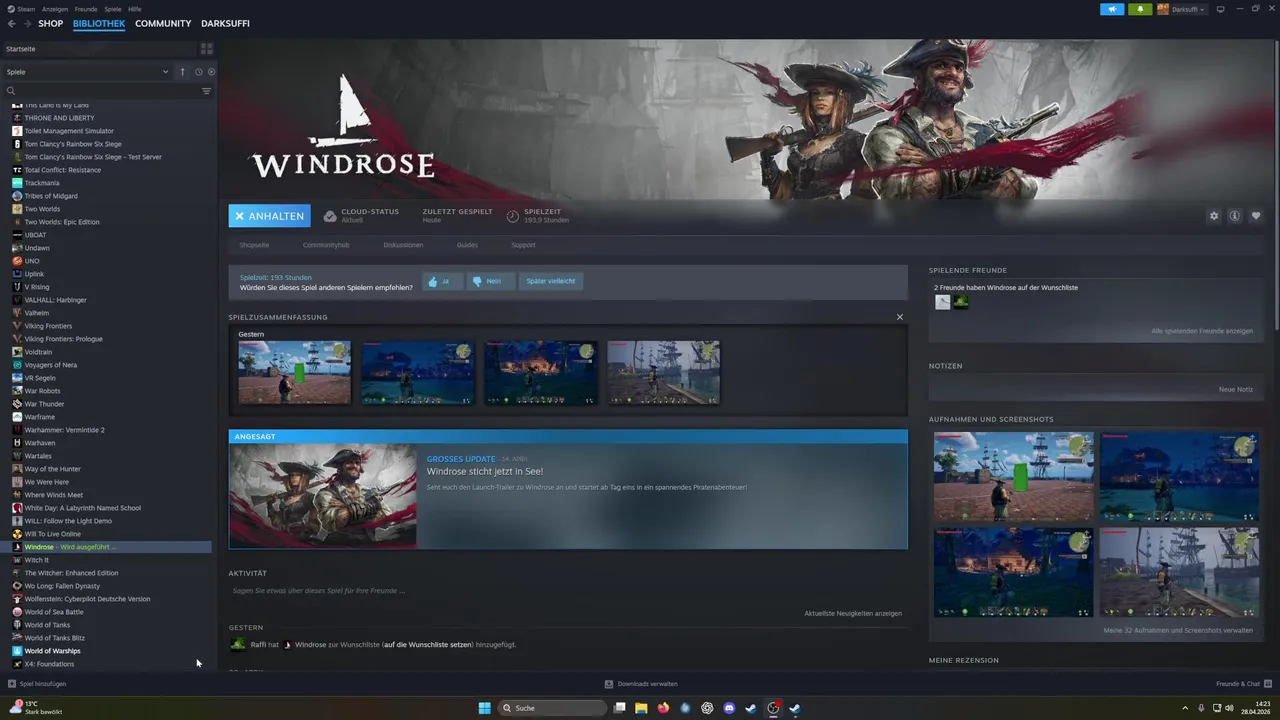Open ChatGPT icon in the taskbar
This screenshot has width=1280, height=720.
pyautogui.click(x=707, y=708)
